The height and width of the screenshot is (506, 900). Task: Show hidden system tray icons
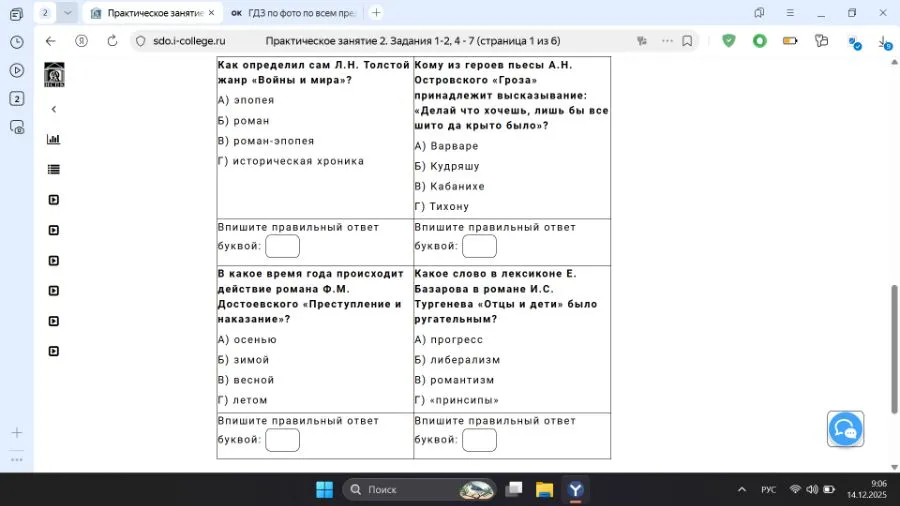coord(742,489)
